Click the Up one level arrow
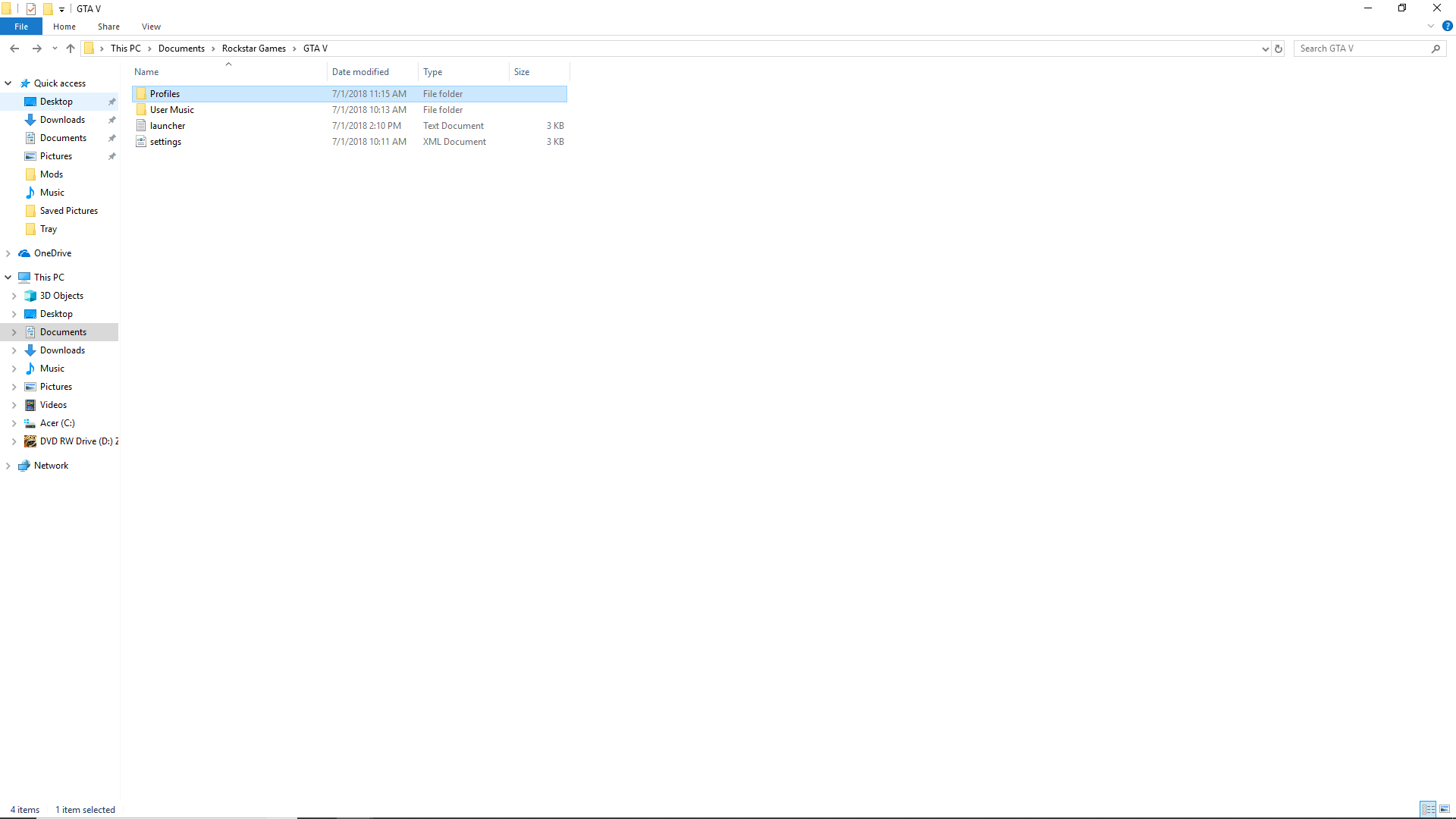The image size is (1456, 819). (x=71, y=49)
